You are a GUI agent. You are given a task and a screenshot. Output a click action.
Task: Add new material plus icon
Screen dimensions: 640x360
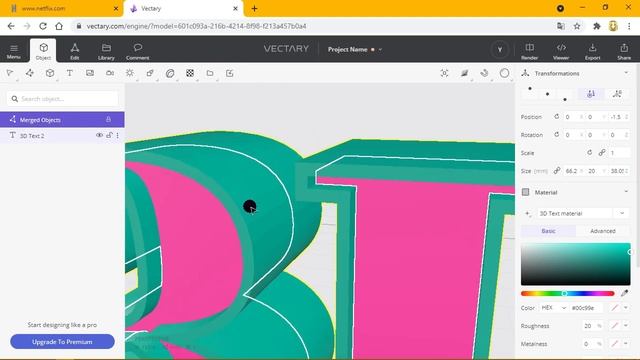[x=527, y=213]
